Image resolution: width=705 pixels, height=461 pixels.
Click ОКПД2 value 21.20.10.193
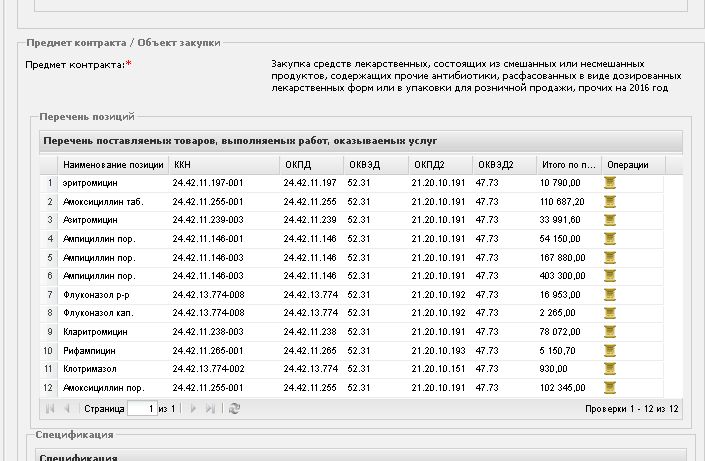pos(438,350)
